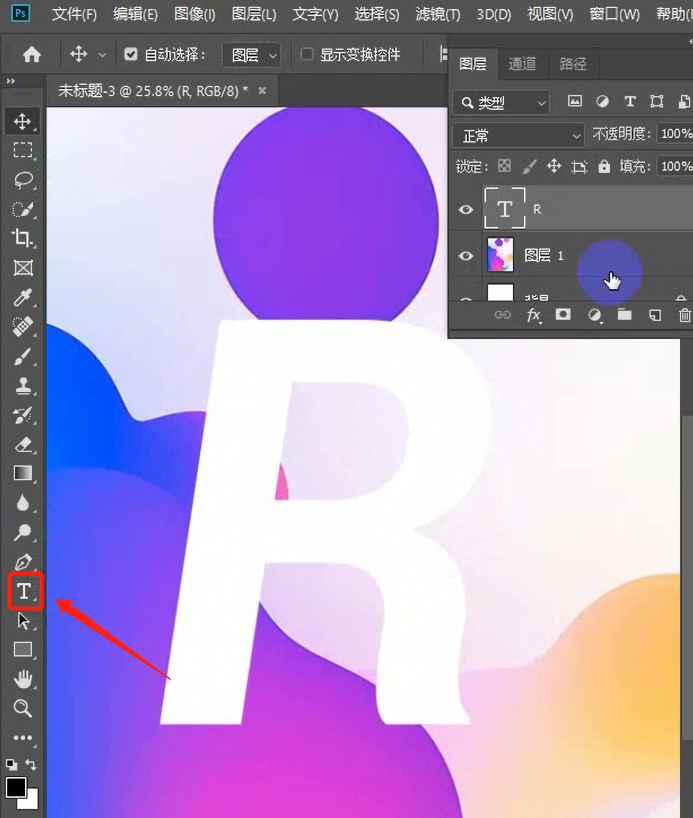
Task: Hide the R text layer
Action: pyautogui.click(x=465, y=209)
